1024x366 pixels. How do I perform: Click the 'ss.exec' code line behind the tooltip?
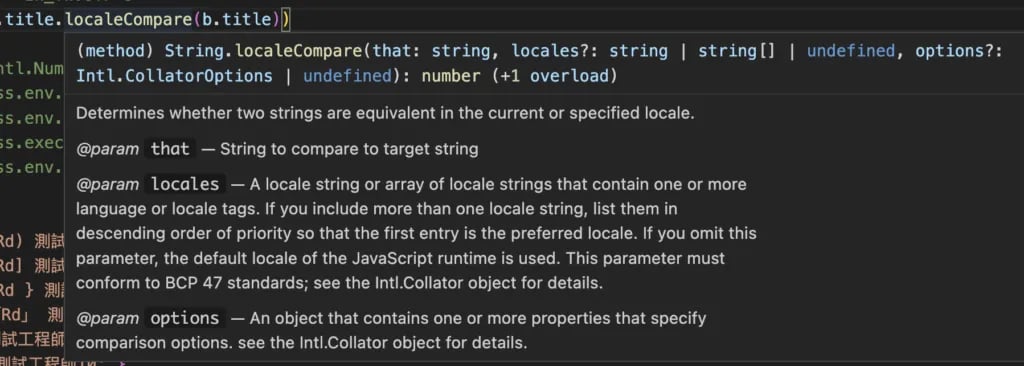point(31,142)
